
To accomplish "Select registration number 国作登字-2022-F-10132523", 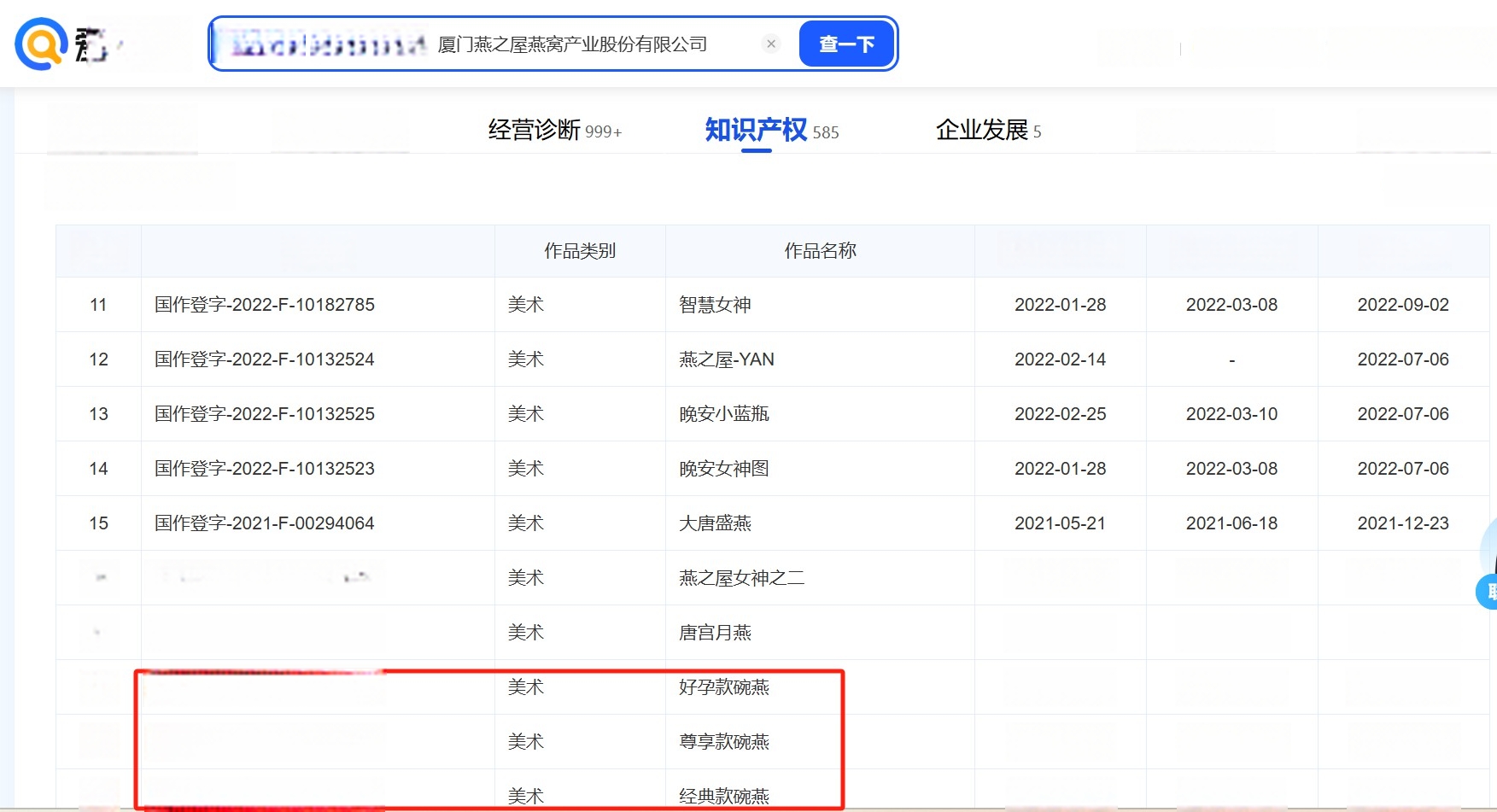I will (265, 469).
